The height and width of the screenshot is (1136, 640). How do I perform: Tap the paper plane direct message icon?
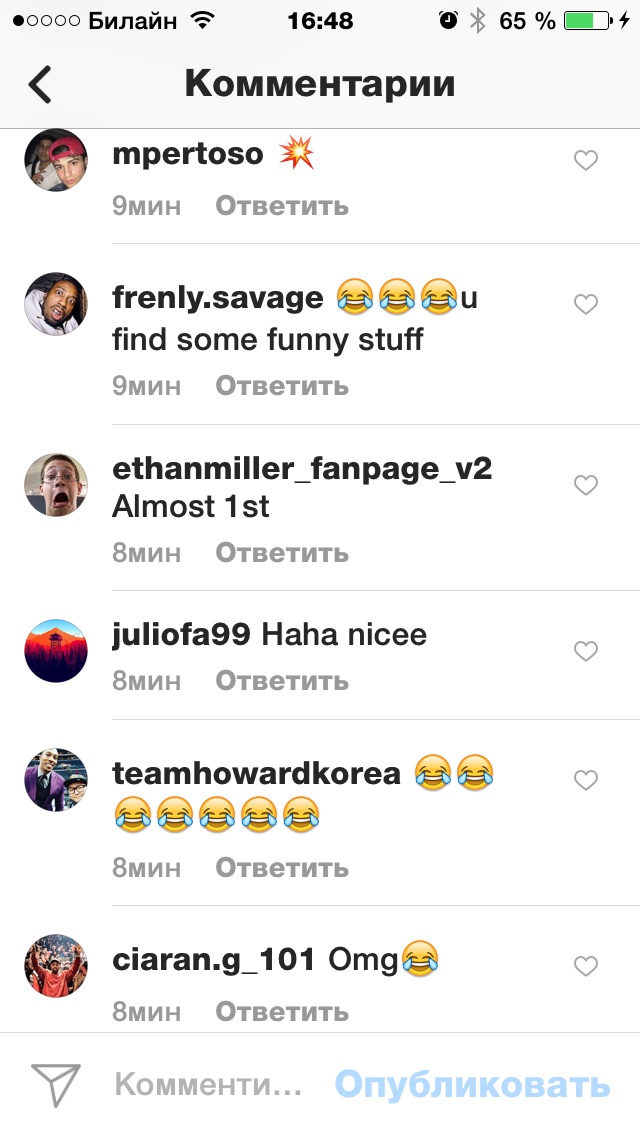point(56,1085)
